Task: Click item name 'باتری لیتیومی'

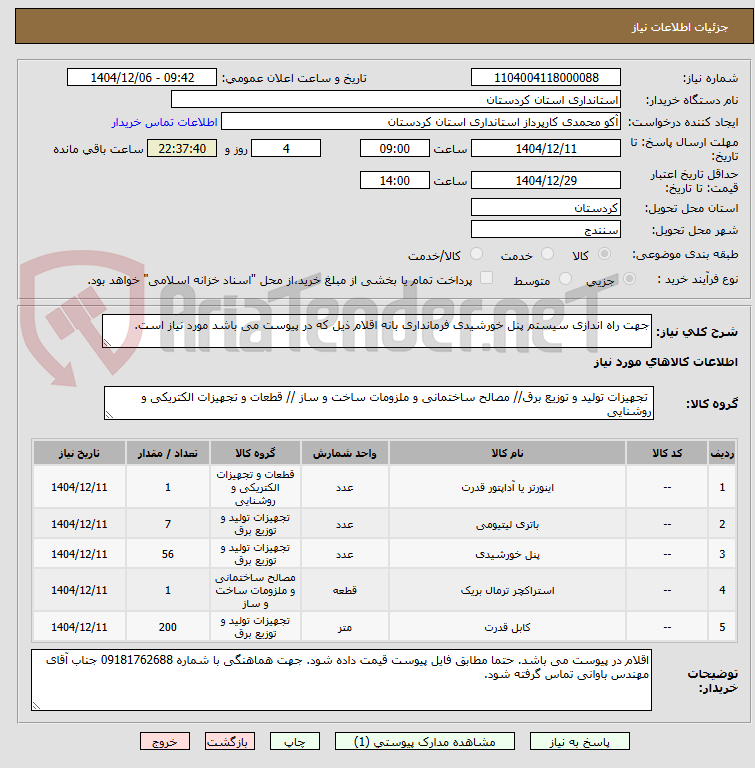Action: pyautogui.click(x=507, y=525)
